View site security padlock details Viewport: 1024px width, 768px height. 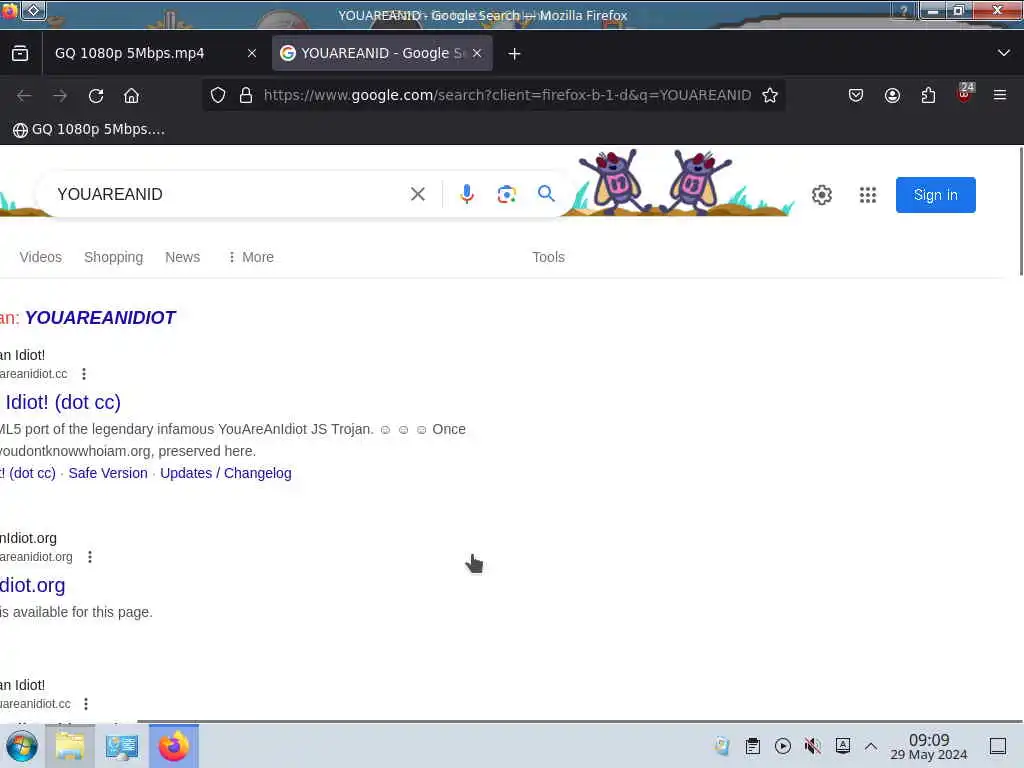246,95
